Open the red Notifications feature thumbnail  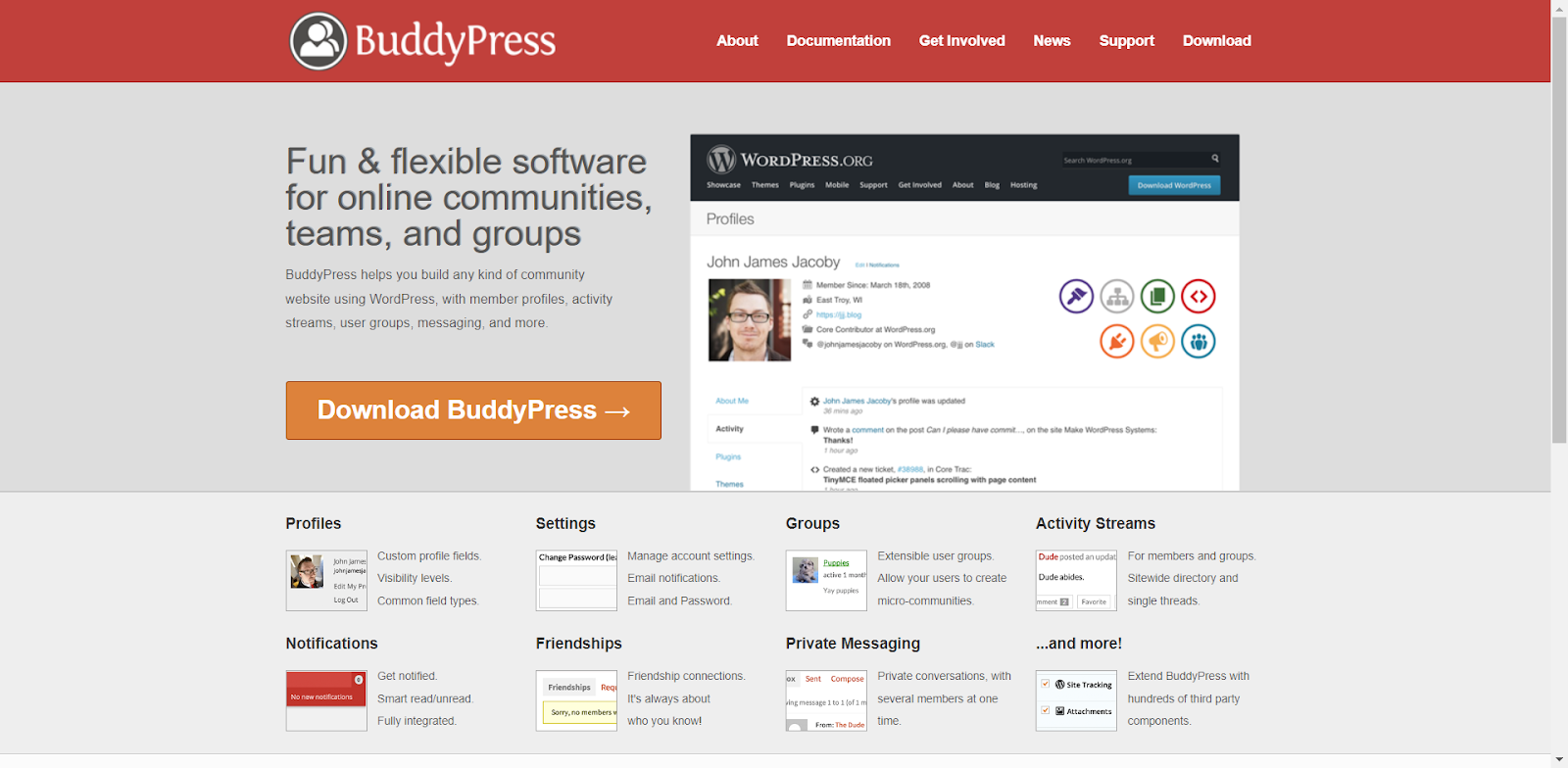(326, 700)
